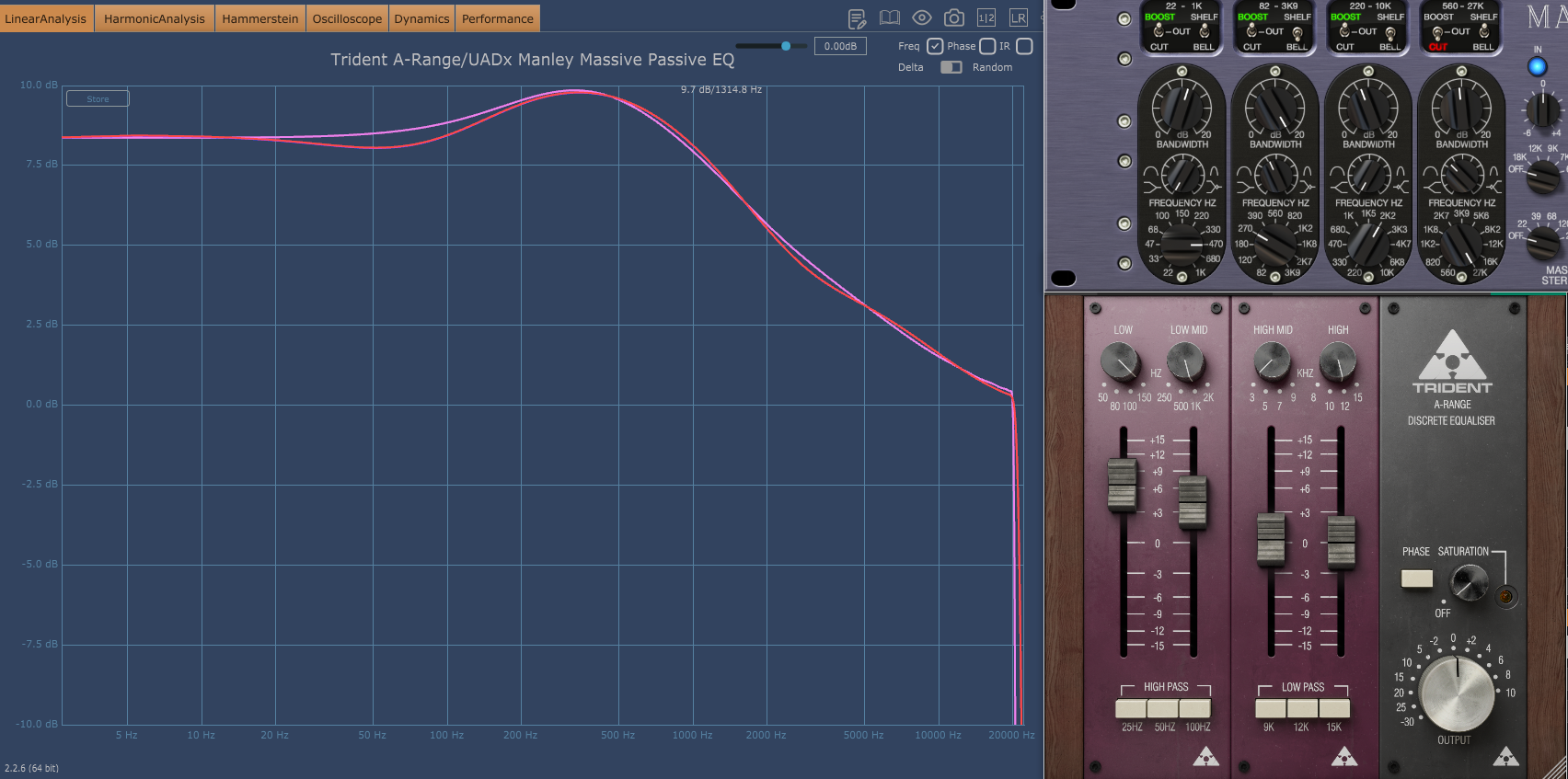The image size is (1568, 779).
Task: Click Frequency knob of 22-1K band
Action: [1182, 245]
